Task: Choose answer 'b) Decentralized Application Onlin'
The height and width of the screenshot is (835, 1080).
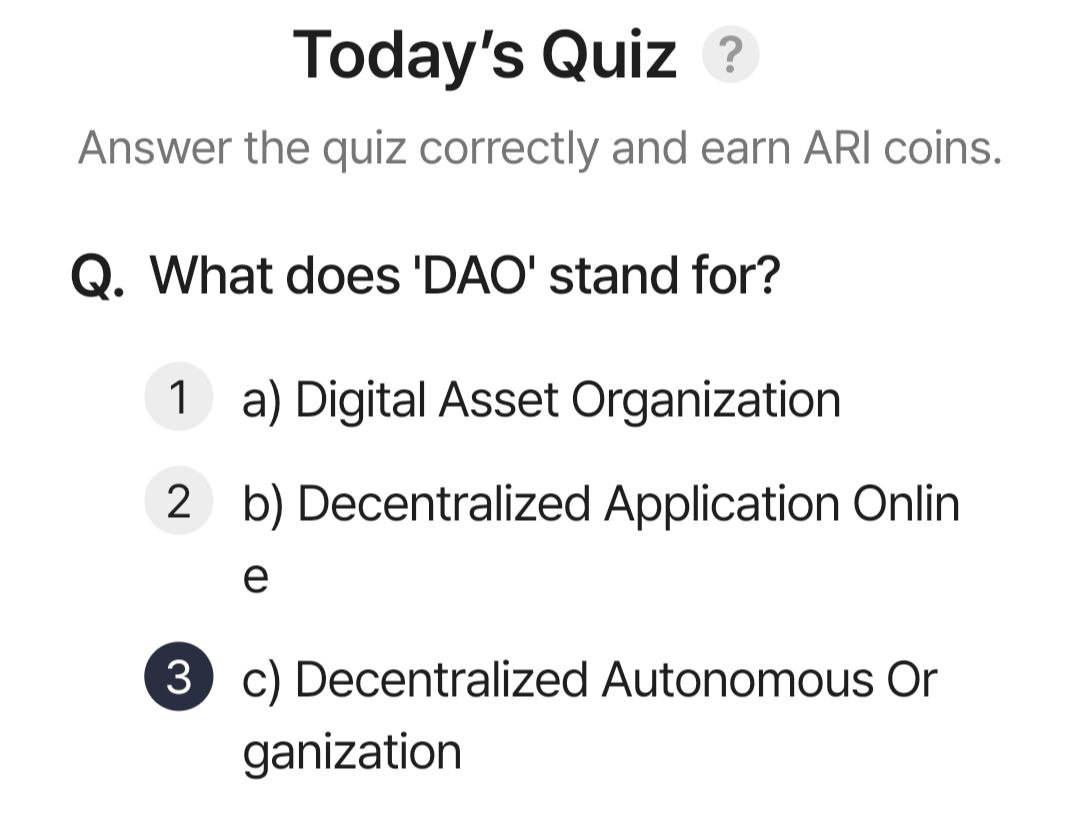Action: [x=601, y=504]
